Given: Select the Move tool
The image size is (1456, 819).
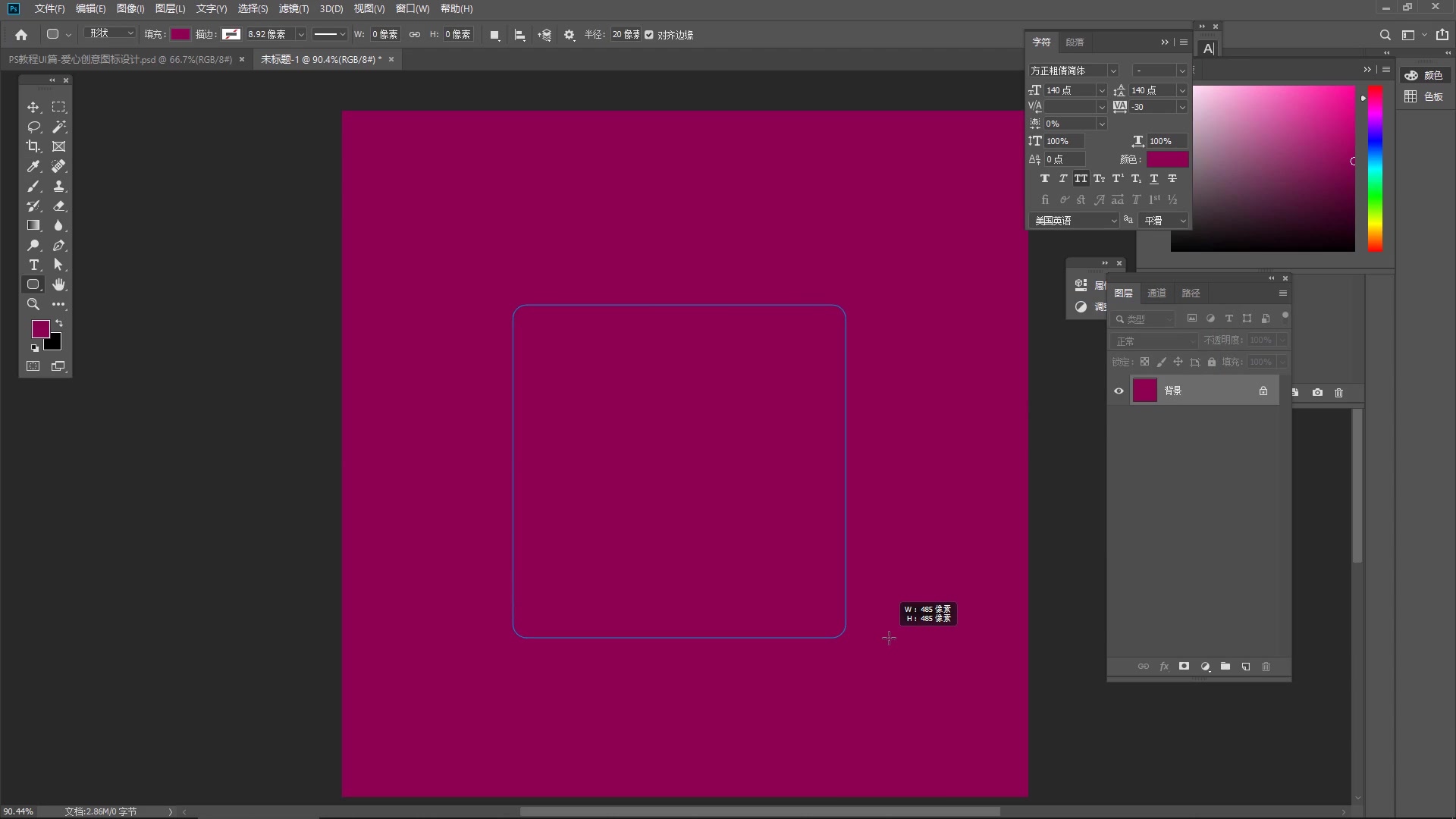Looking at the screenshot, I should coord(33,108).
